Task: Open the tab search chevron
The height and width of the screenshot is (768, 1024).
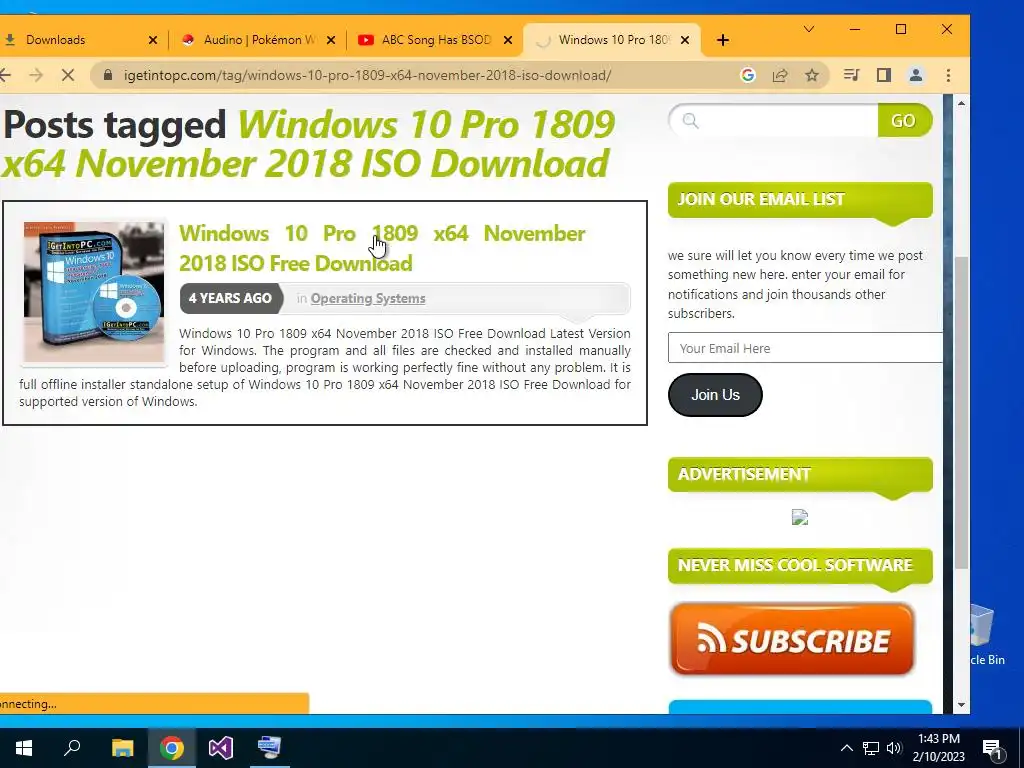Action: click(x=808, y=29)
